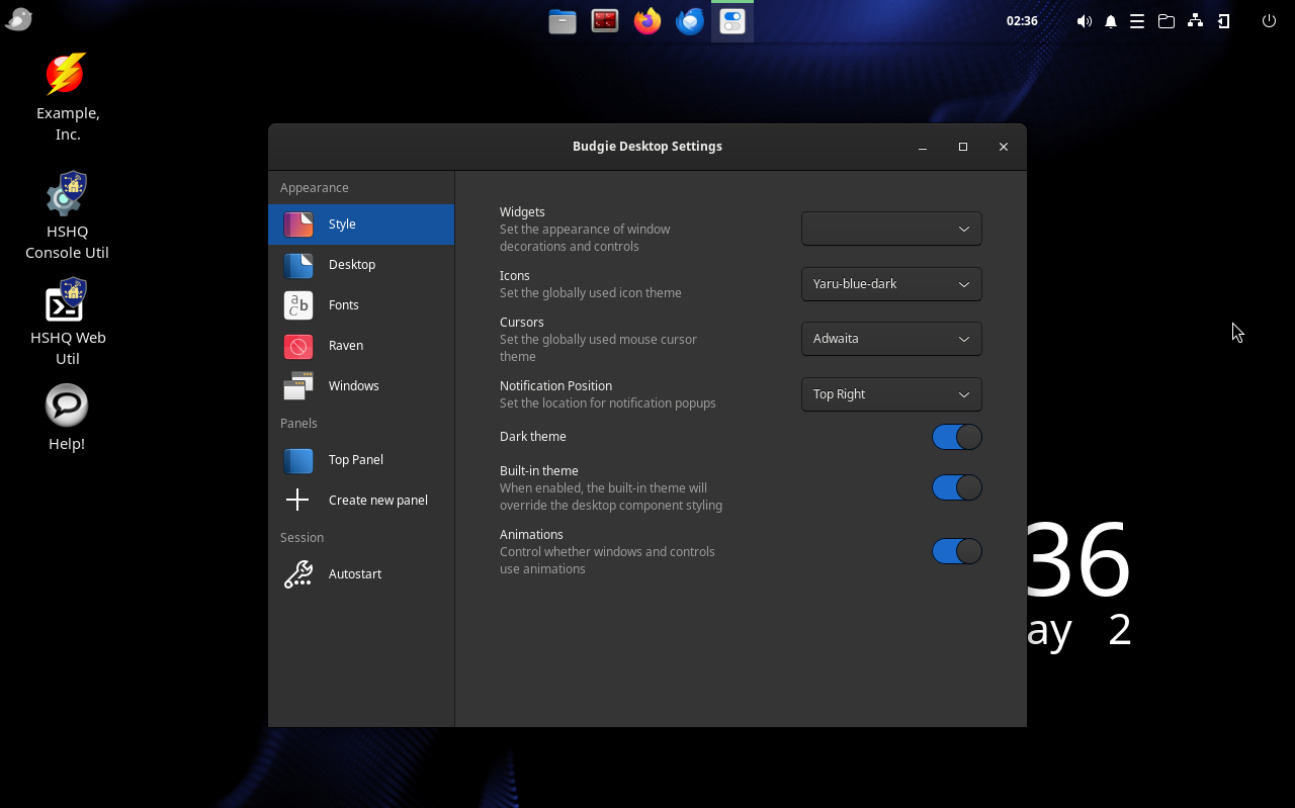Click the power button icon
Screen dimensions: 1295x808
point(1269,21)
